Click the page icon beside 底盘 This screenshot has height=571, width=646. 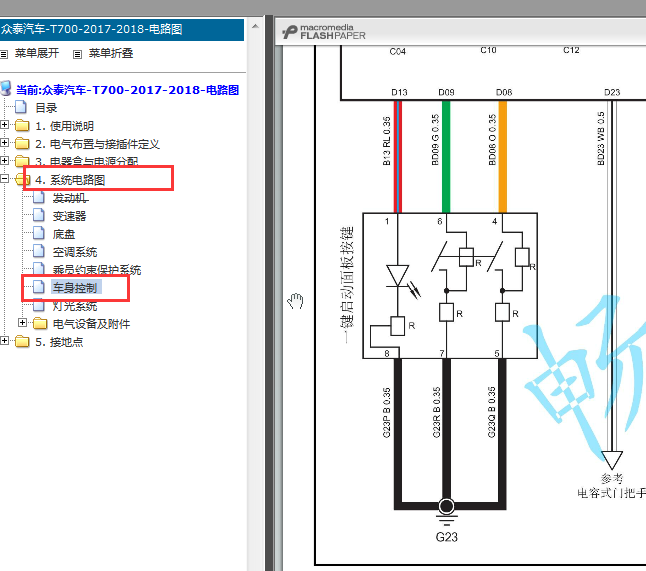(39, 233)
